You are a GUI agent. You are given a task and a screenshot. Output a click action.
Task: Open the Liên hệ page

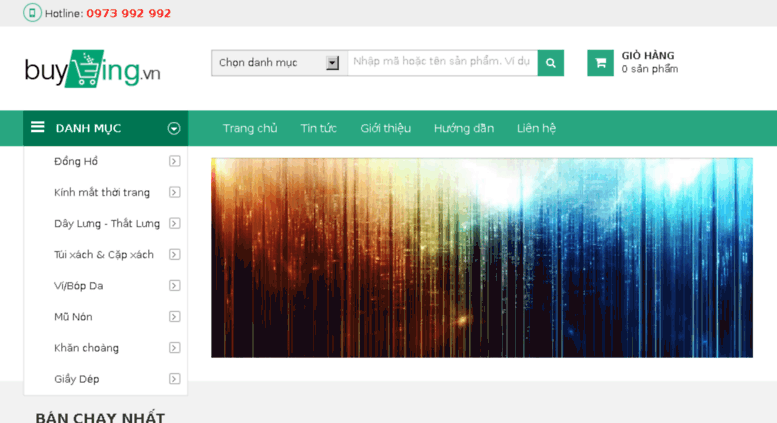coord(536,128)
